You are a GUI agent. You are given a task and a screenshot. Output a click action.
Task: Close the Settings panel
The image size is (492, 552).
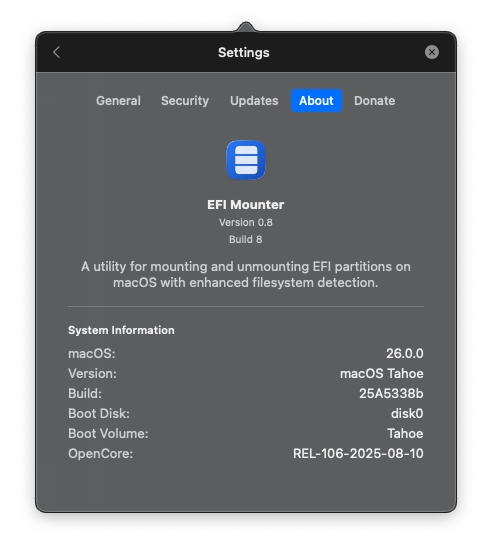[x=431, y=52]
